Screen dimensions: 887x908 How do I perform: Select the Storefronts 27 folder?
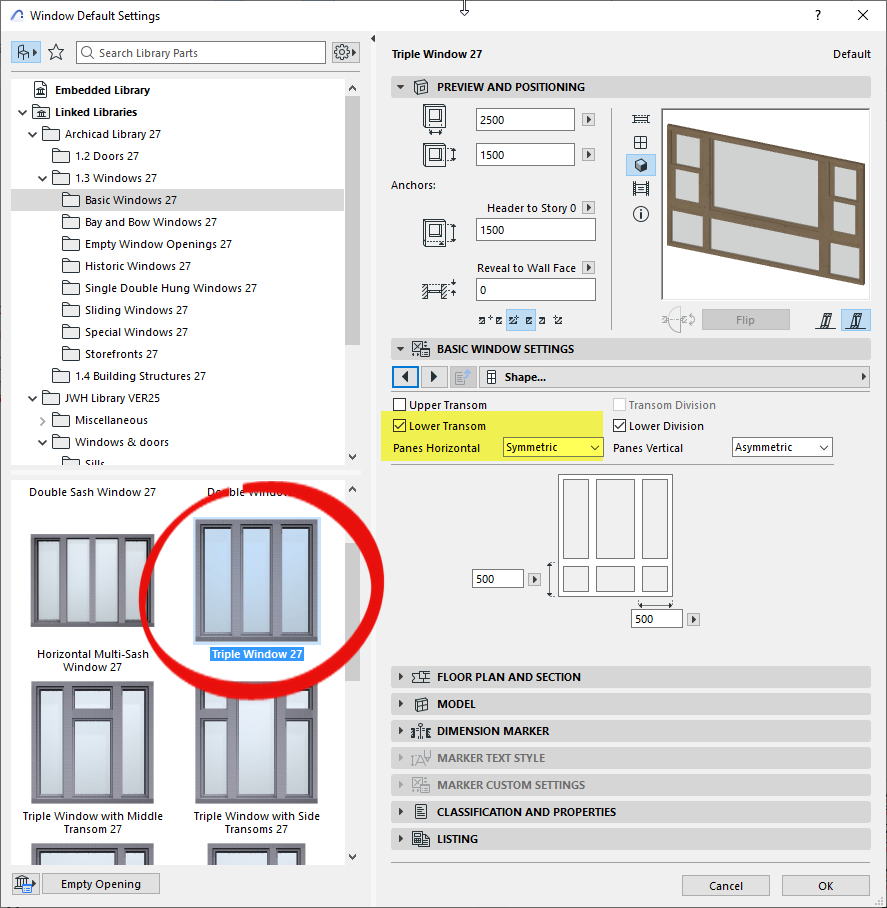tap(121, 354)
